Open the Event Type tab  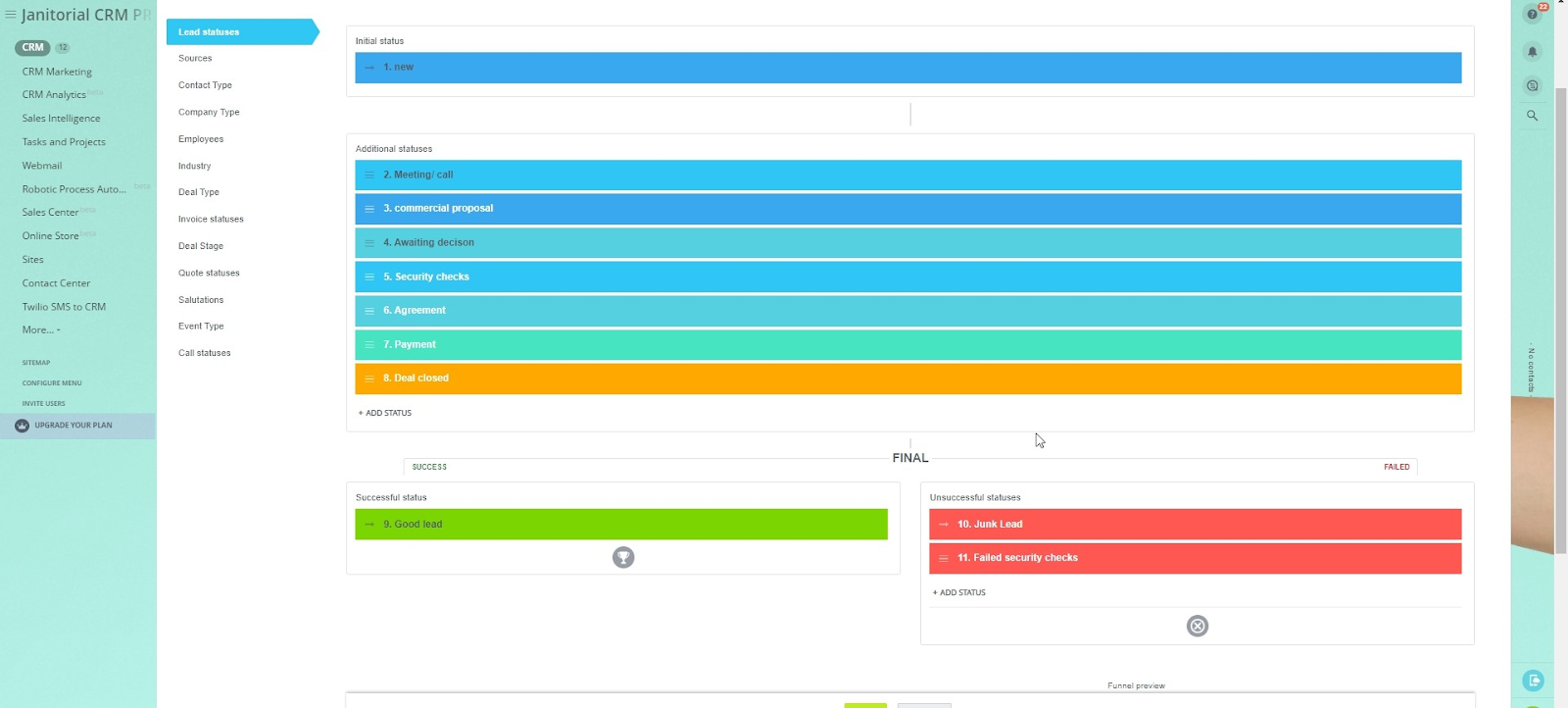click(x=201, y=327)
